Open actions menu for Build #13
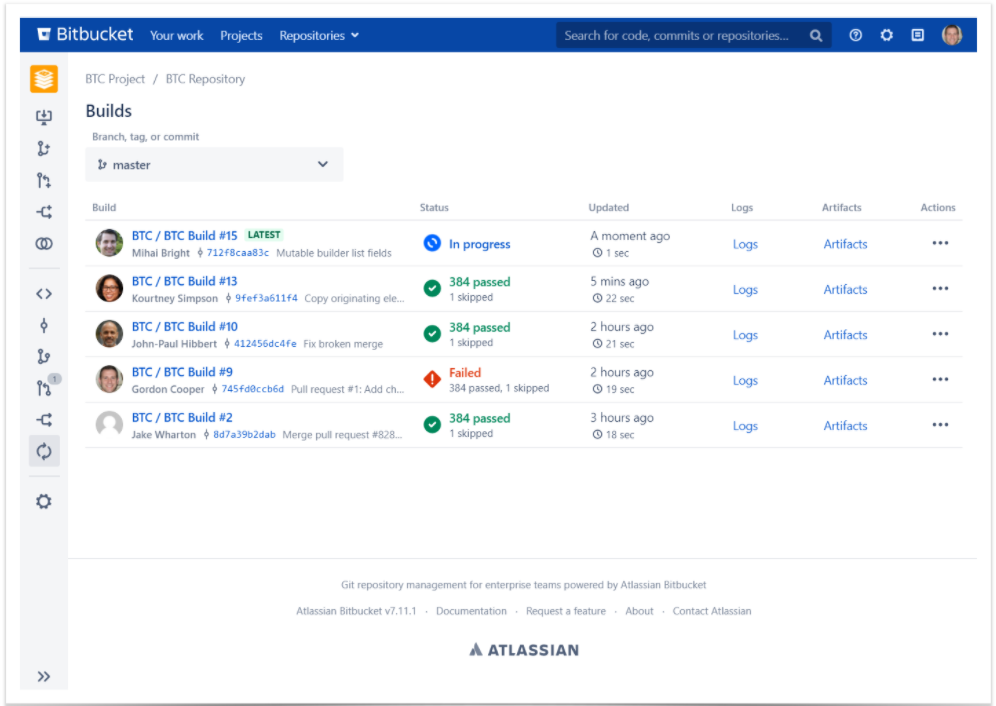 coord(940,289)
